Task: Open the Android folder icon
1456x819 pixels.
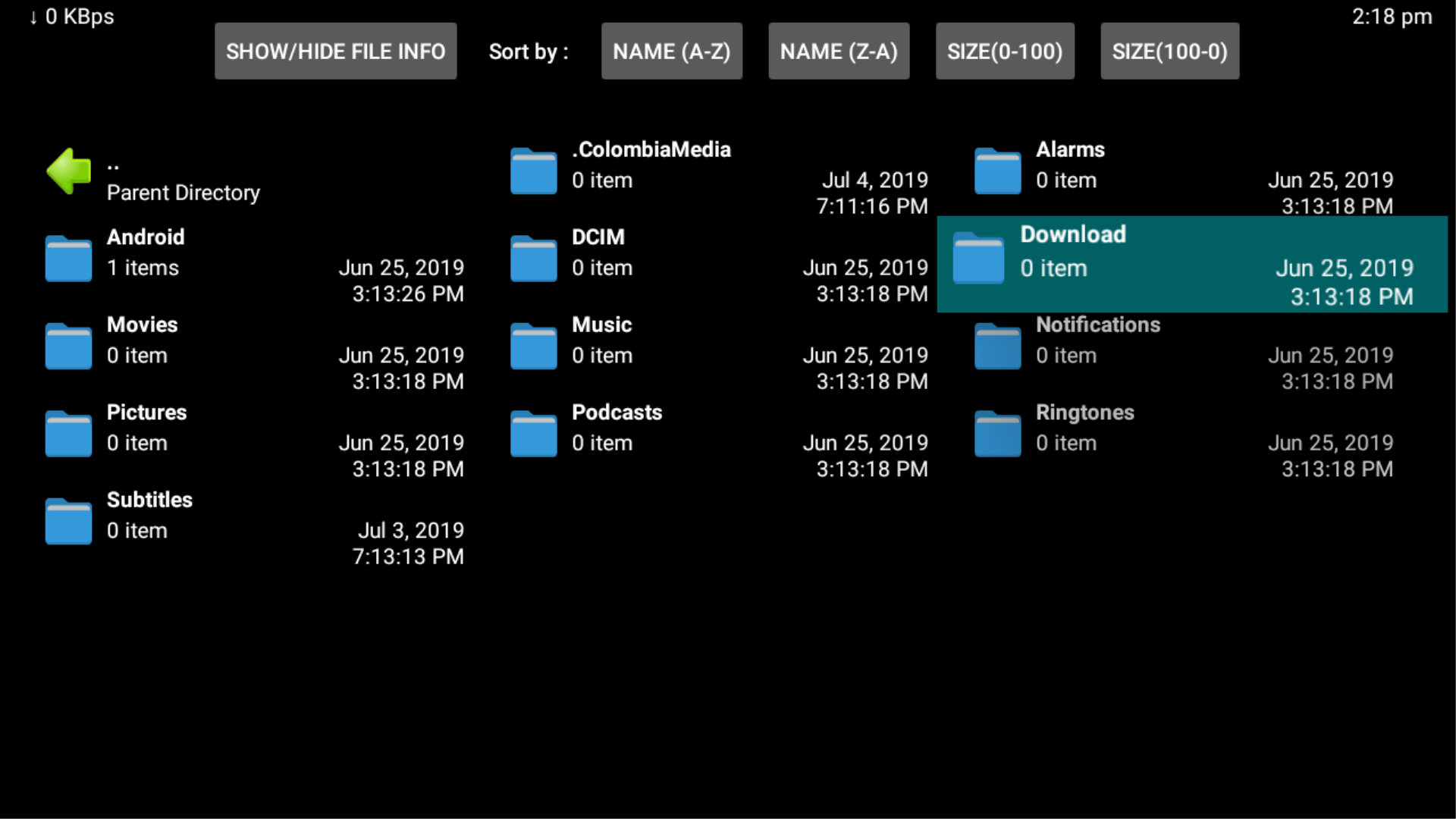Action: (67, 258)
